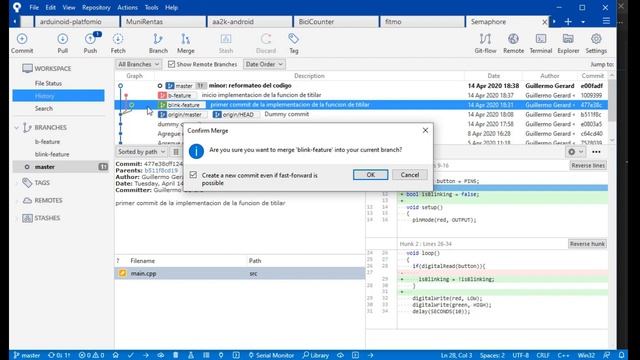This screenshot has width=640, height=360.
Task: Expand the STASHES section
Action: 17,218
